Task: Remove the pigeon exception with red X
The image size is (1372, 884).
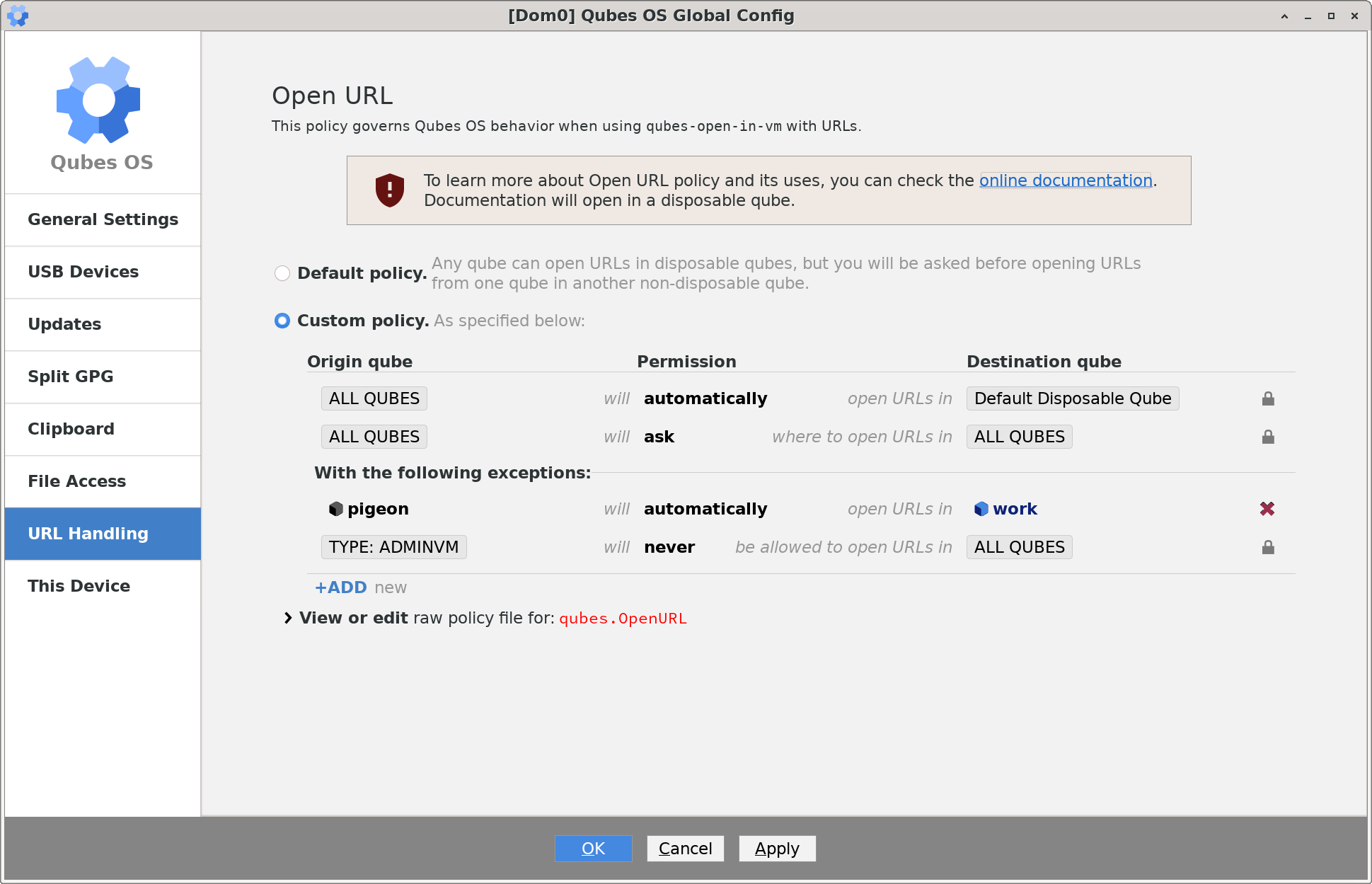Action: (1267, 509)
